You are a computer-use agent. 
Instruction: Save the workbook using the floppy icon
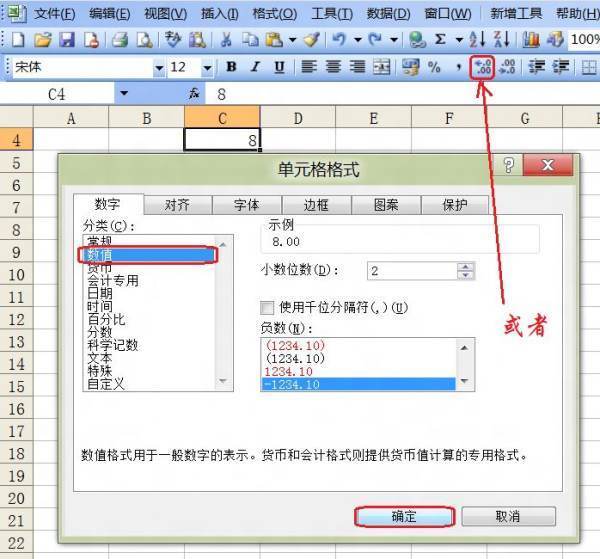point(67,39)
